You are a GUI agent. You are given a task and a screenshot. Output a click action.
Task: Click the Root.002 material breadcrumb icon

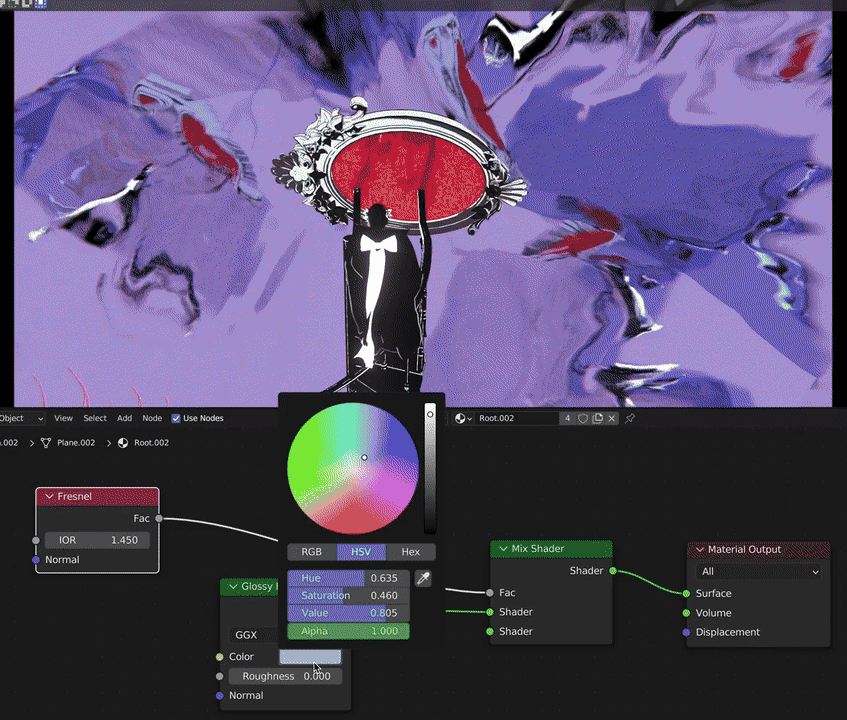(x=123, y=442)
